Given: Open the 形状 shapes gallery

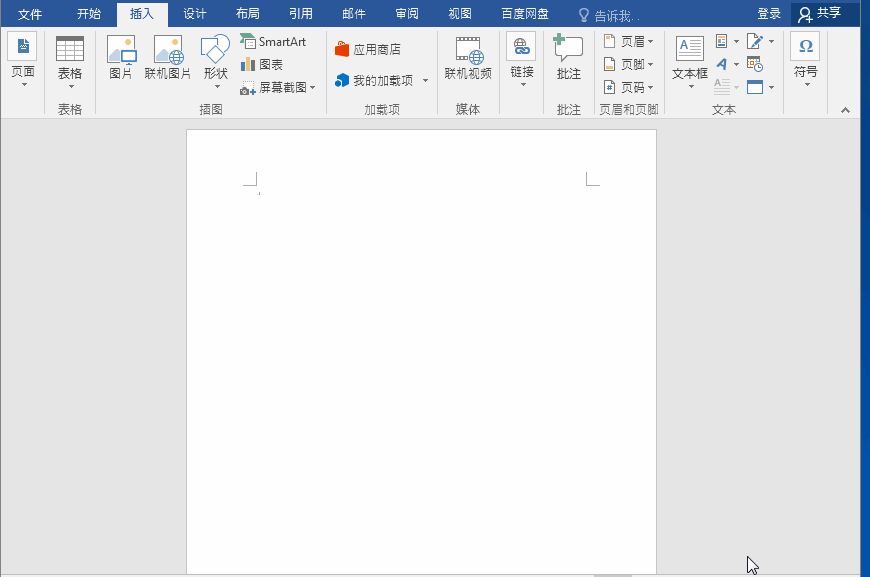Looking at the screenshot, I should click(216, 61).
